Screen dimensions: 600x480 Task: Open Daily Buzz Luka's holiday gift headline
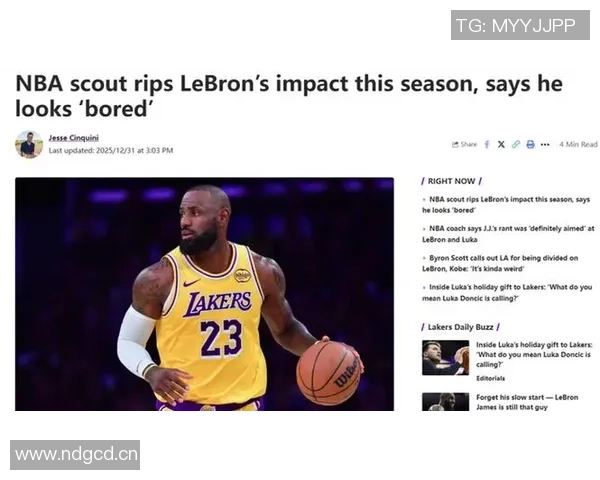pos(534,354)
